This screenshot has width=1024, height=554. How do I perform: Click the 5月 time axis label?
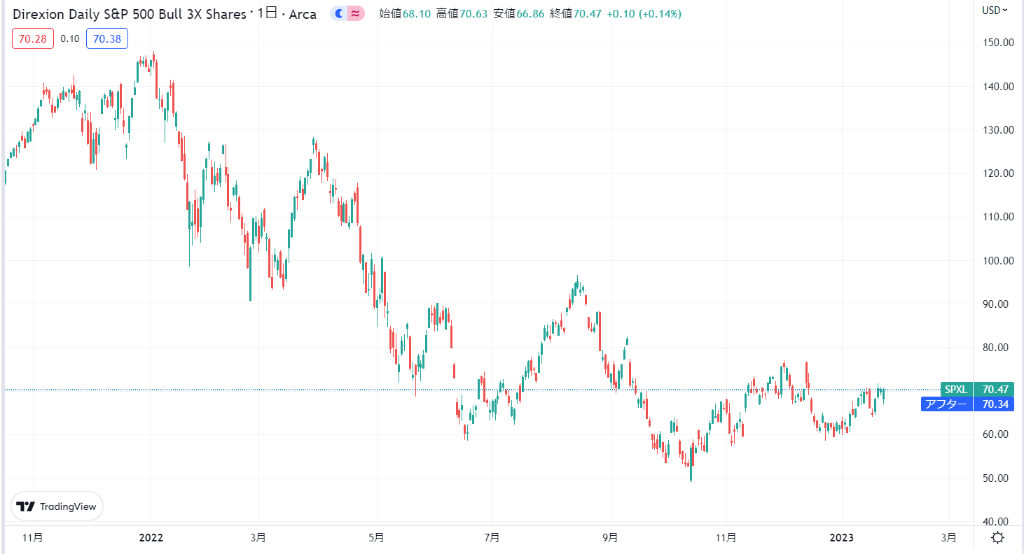coord(376,538)
